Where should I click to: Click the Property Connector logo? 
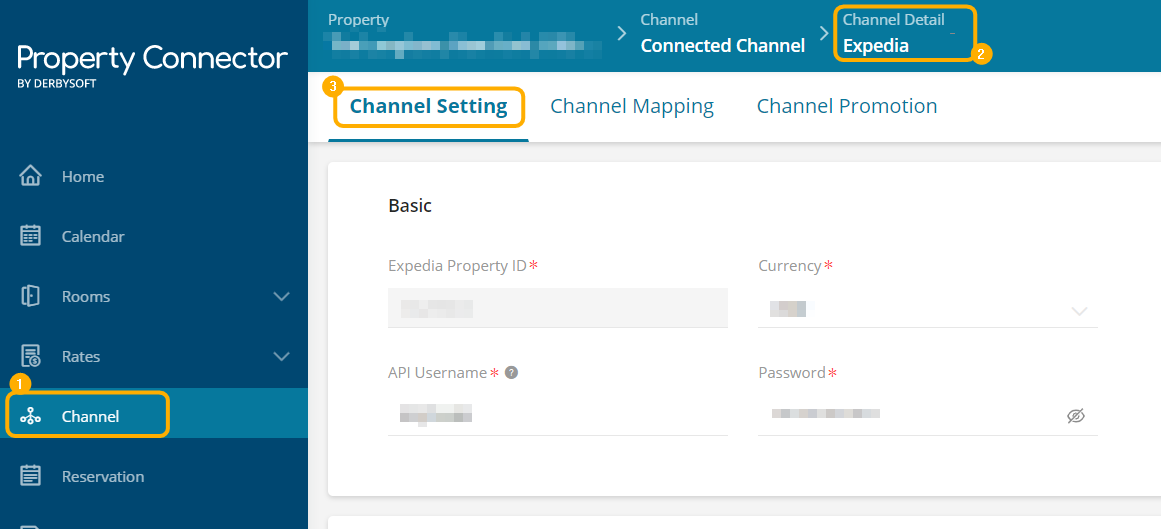point(153,65)
